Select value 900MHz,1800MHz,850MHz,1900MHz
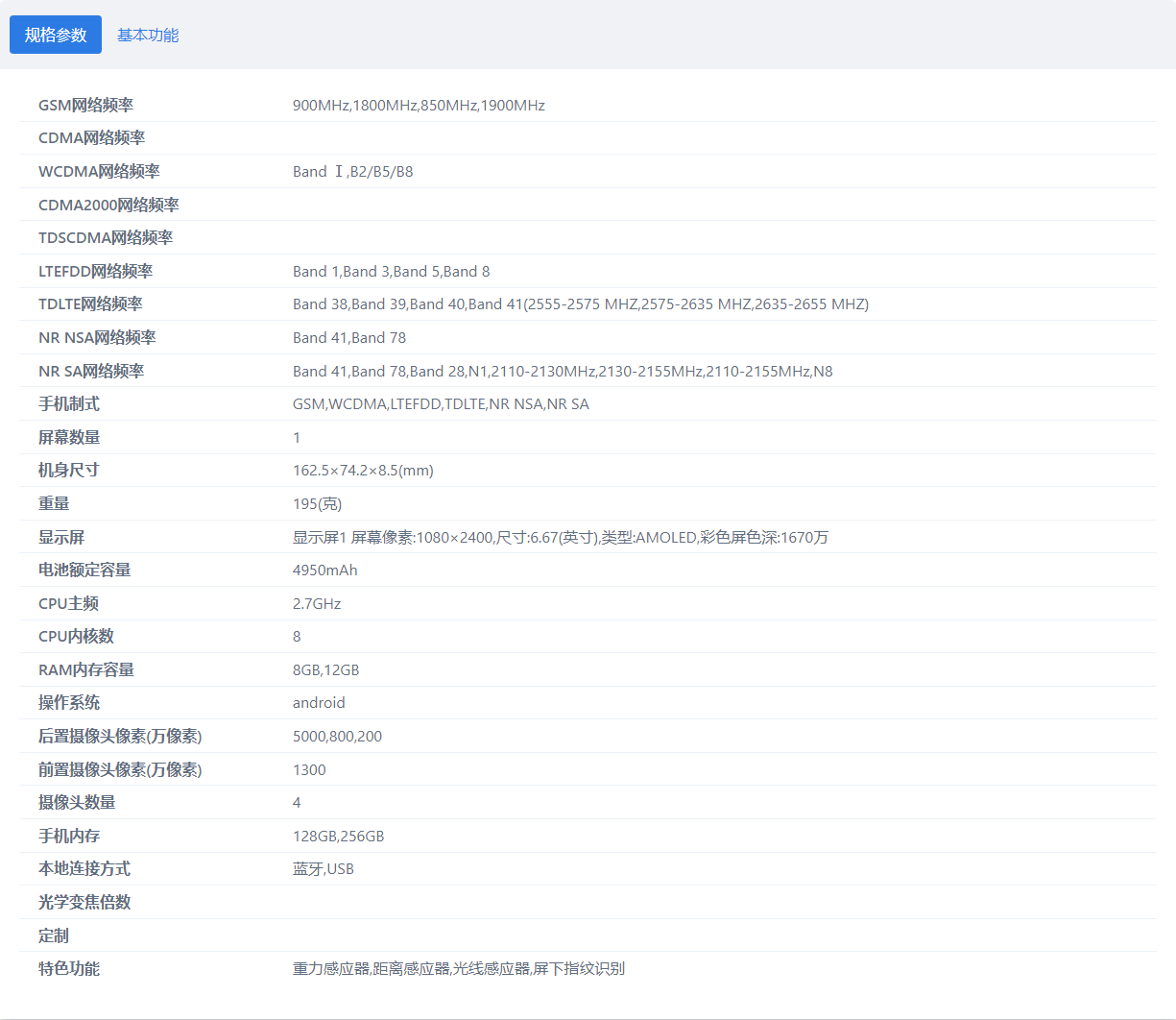The image size is (1176, 1020). (x=419, y=106)
